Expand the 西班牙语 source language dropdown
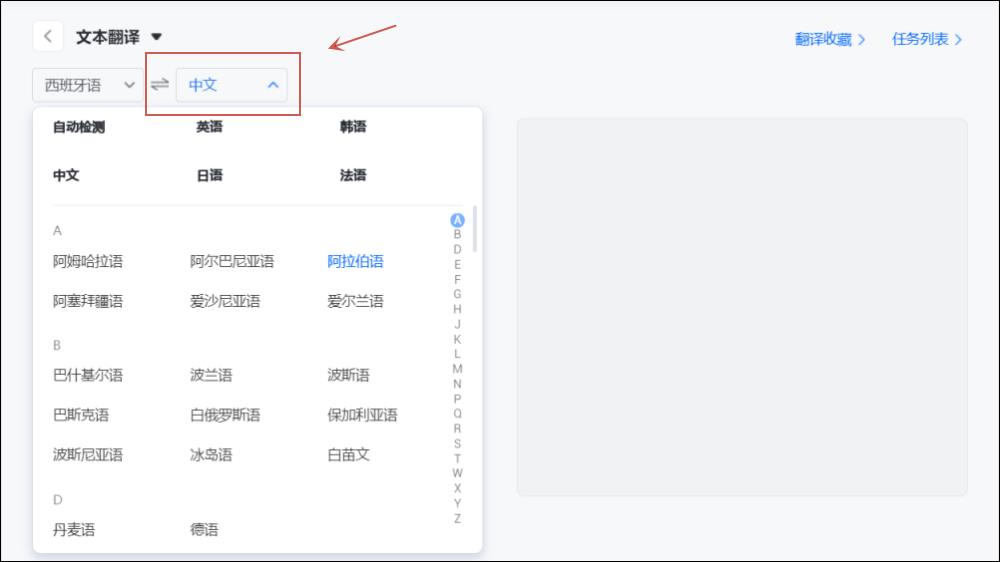 pyautogui.click(x=88, y=85)
